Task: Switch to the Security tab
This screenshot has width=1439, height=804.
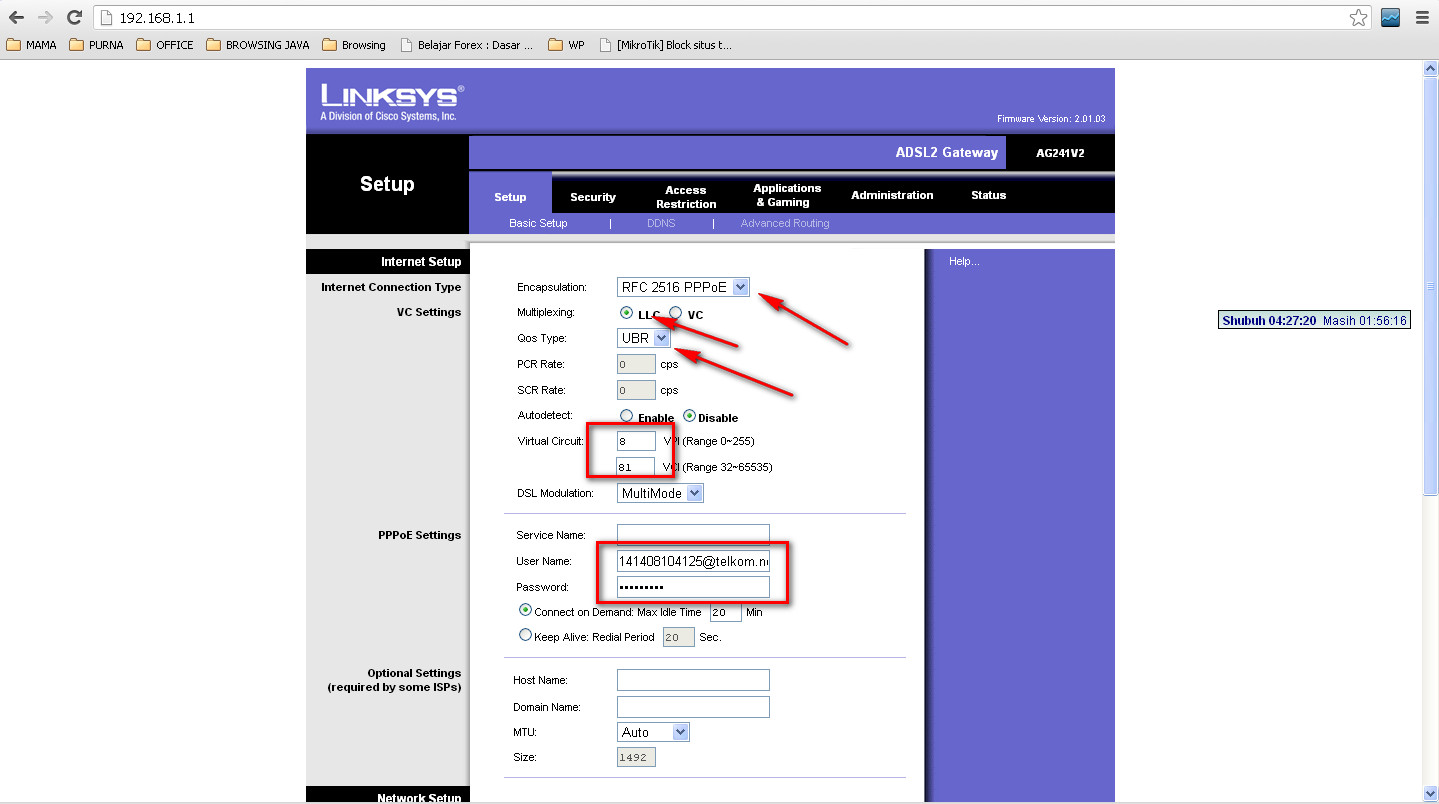Action: click(x=593, y=197)
